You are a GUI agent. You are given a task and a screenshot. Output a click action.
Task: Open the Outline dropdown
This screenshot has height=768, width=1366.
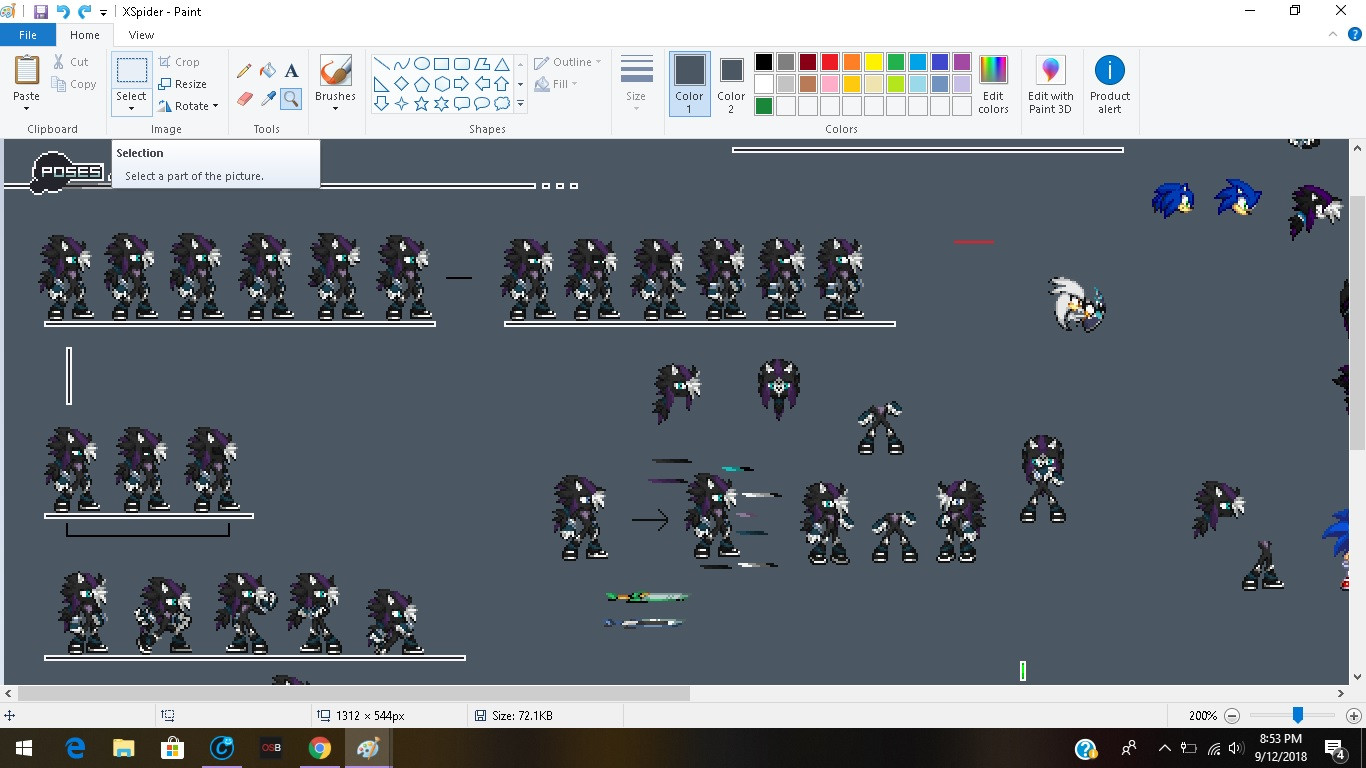pos(568,62)
